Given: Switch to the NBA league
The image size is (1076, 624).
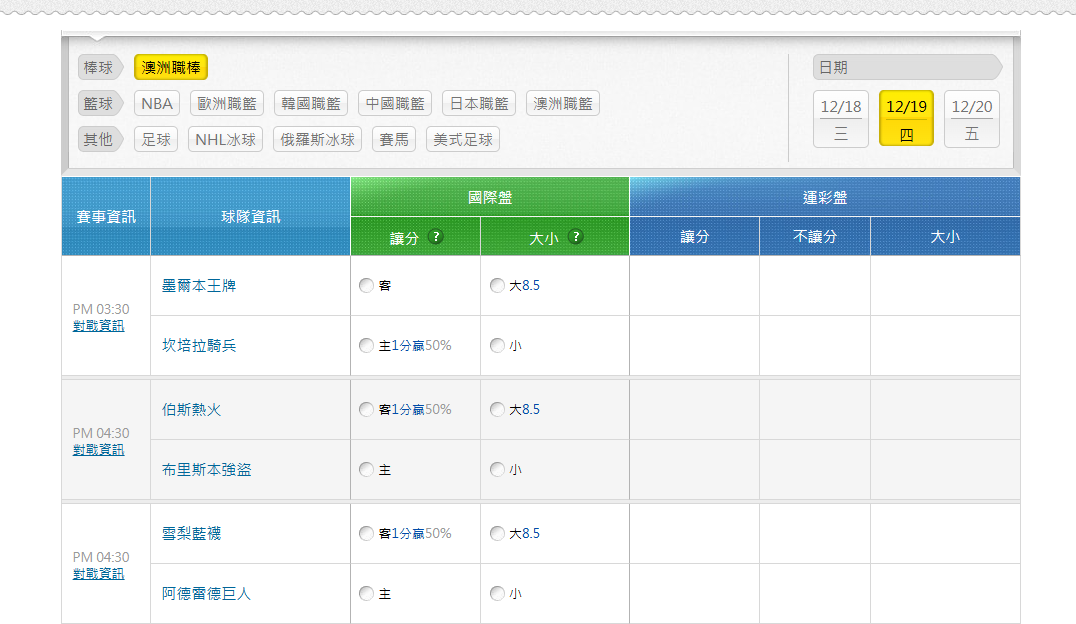Looking at the screenshot, I should pos(156,104).
